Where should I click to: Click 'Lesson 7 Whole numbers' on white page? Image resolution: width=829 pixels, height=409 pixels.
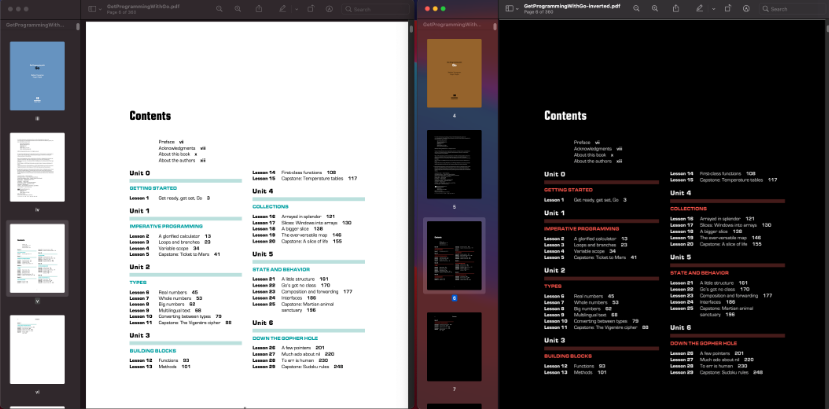(x=166, y=298)
